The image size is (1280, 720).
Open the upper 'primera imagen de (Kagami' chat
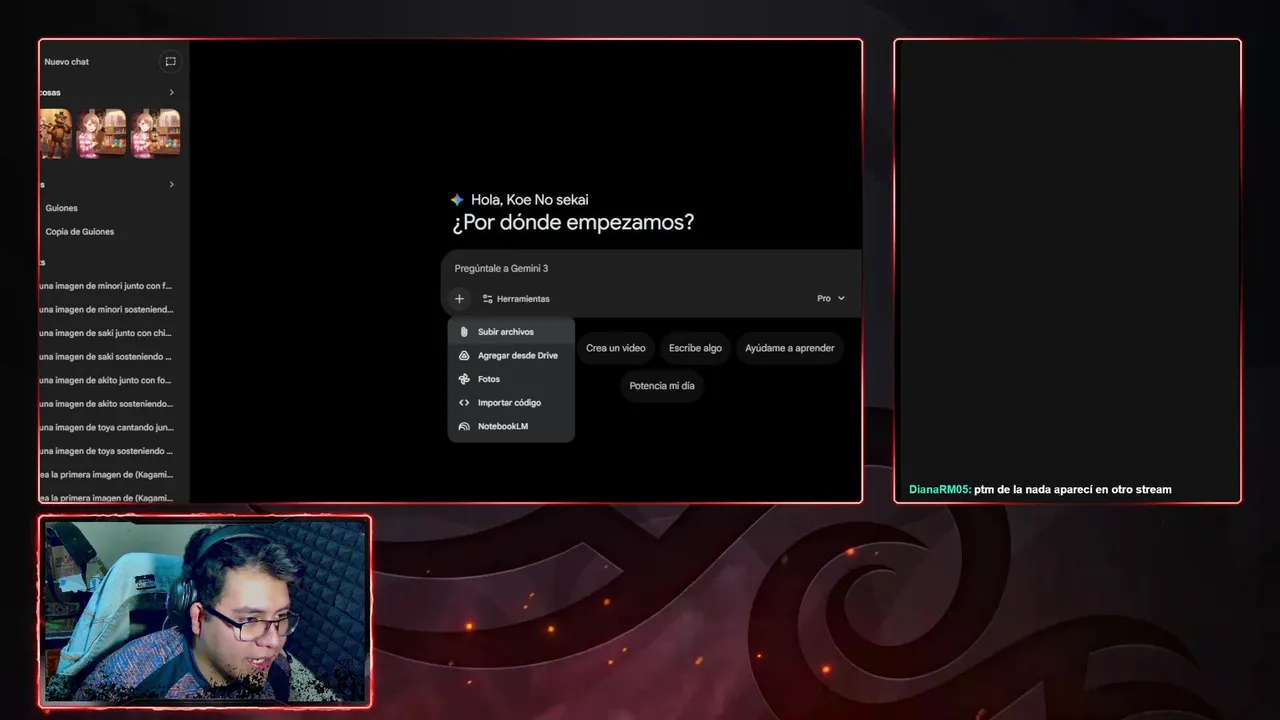click(x=106, y=474)
